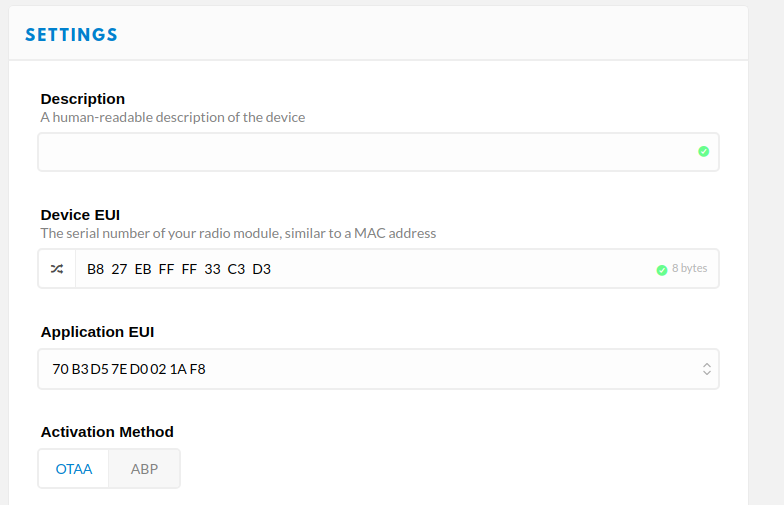Screen dimensions: 784x505
Task: Place cursor on the B8 byte in Device EUI
Action: click(x=95, y=269)
